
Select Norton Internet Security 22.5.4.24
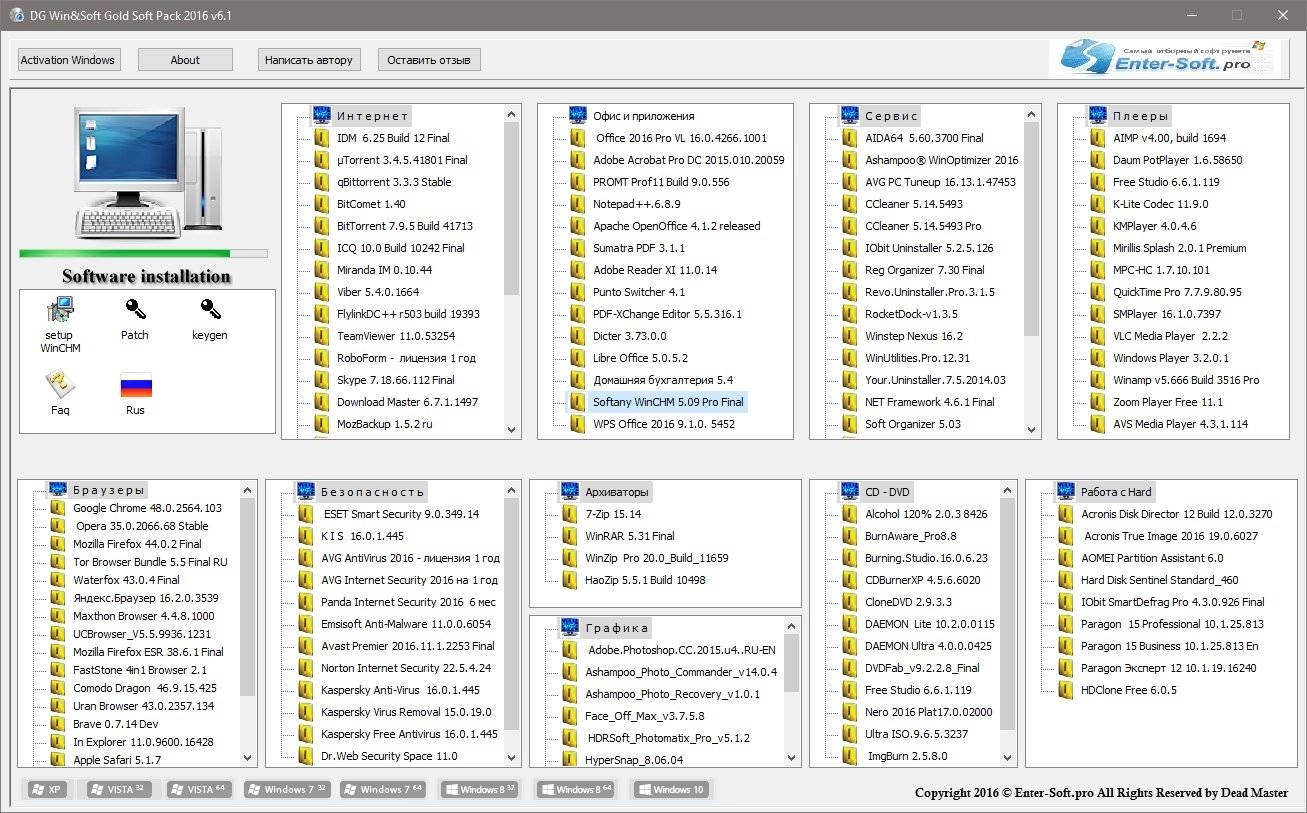coord(406,668)
